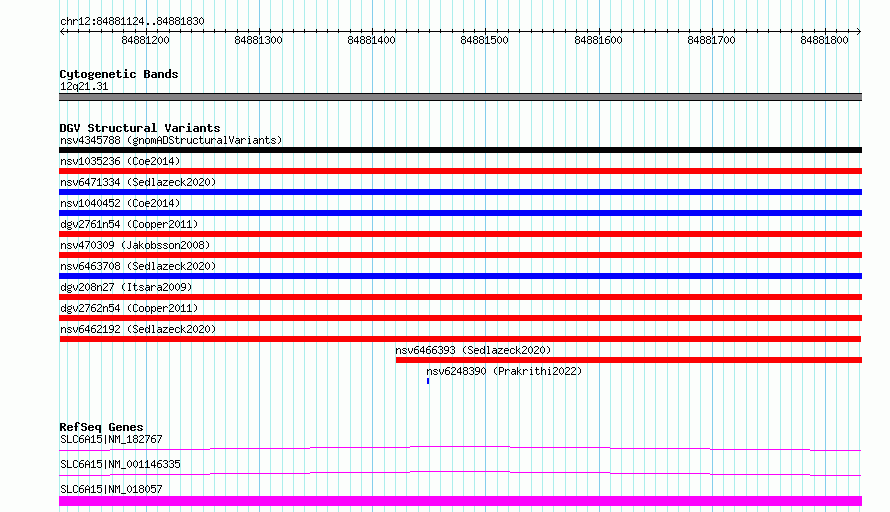This screenshot has width=890, height=512.
Task: Click the DGV Structural Variants track title
Action: pos(140,128)
